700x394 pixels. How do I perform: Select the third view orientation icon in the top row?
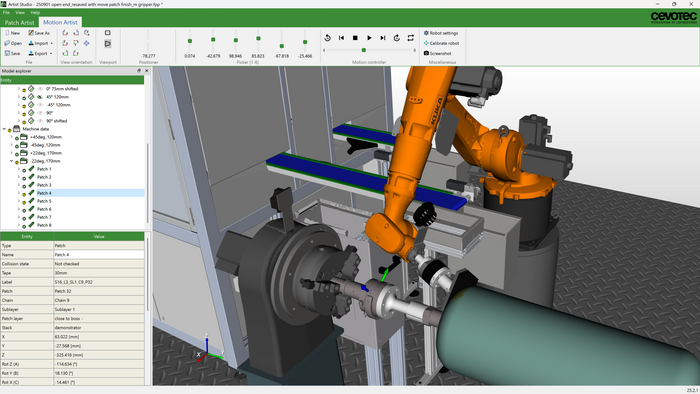(x=87, y=33)
